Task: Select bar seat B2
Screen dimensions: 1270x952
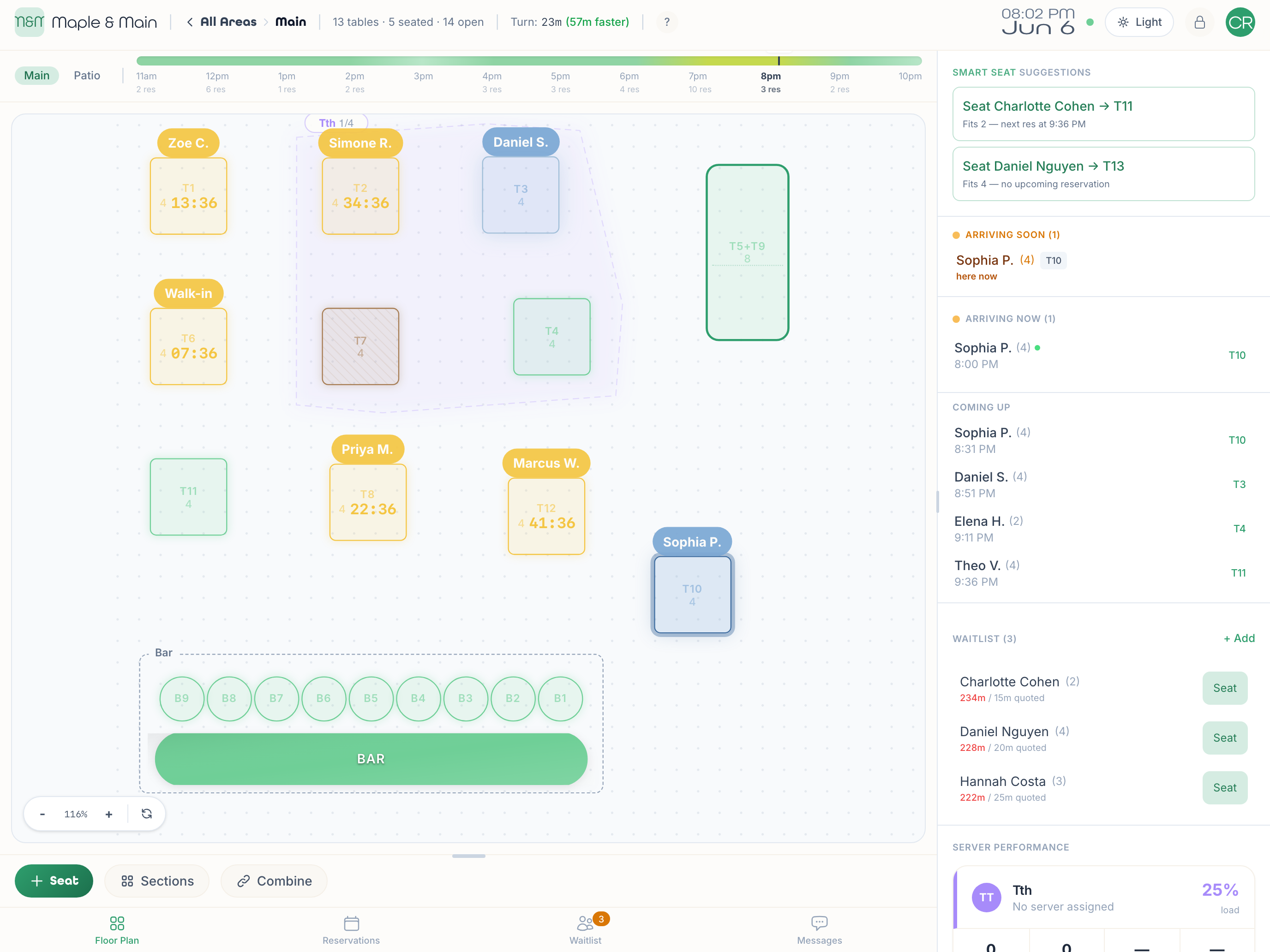Action: [513, 698]
